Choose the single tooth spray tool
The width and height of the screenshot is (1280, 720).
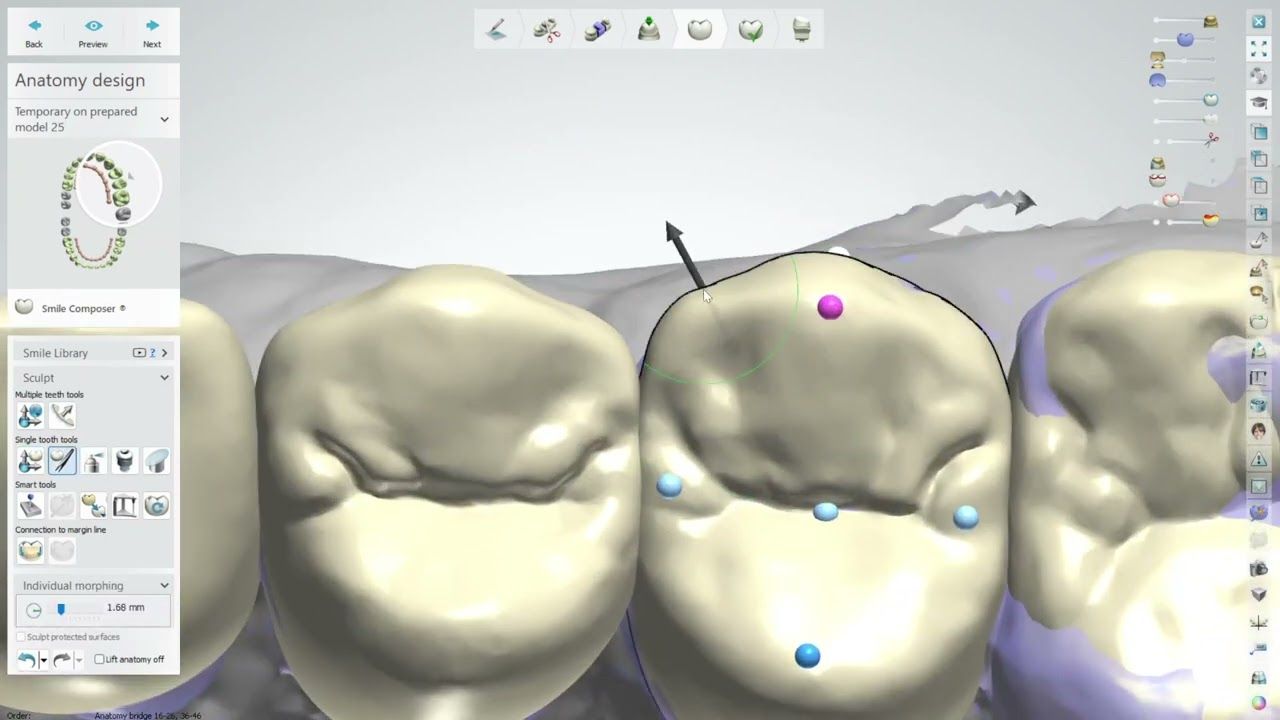pyautogui.click(x=93, y=460)
